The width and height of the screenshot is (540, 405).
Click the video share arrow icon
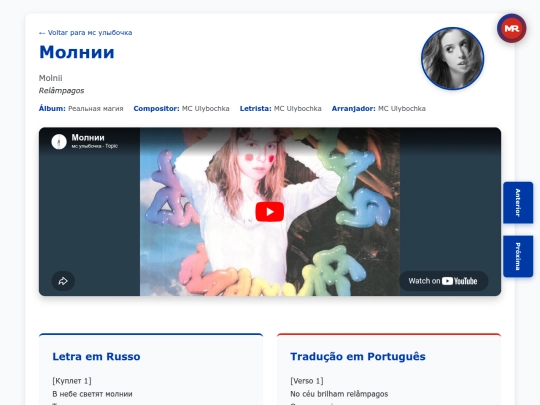pos(63,281)
